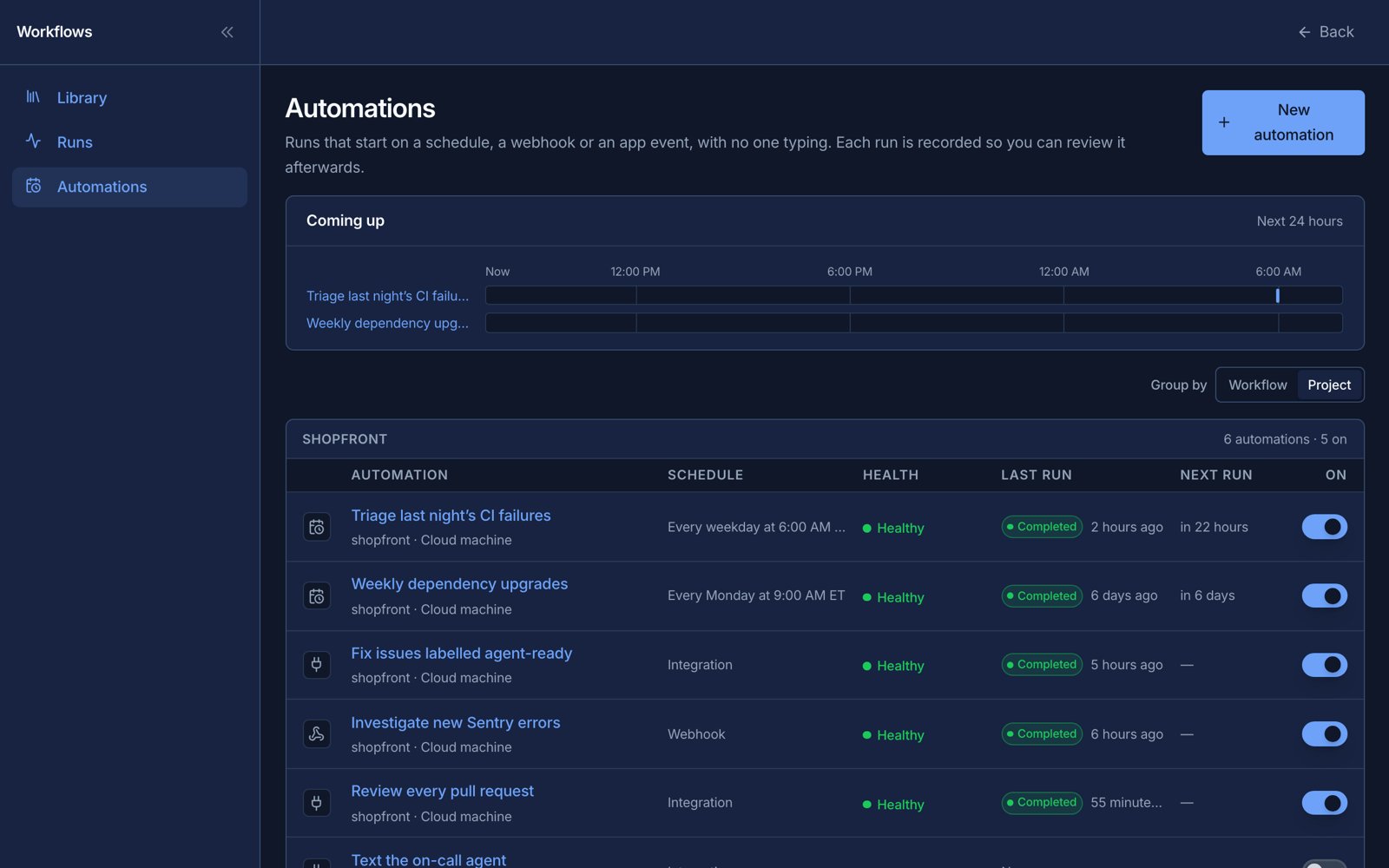The image size is (1389, 868).
Task: Click Weekly dependency upg... timeline label
Action: (x=387, y=323)
